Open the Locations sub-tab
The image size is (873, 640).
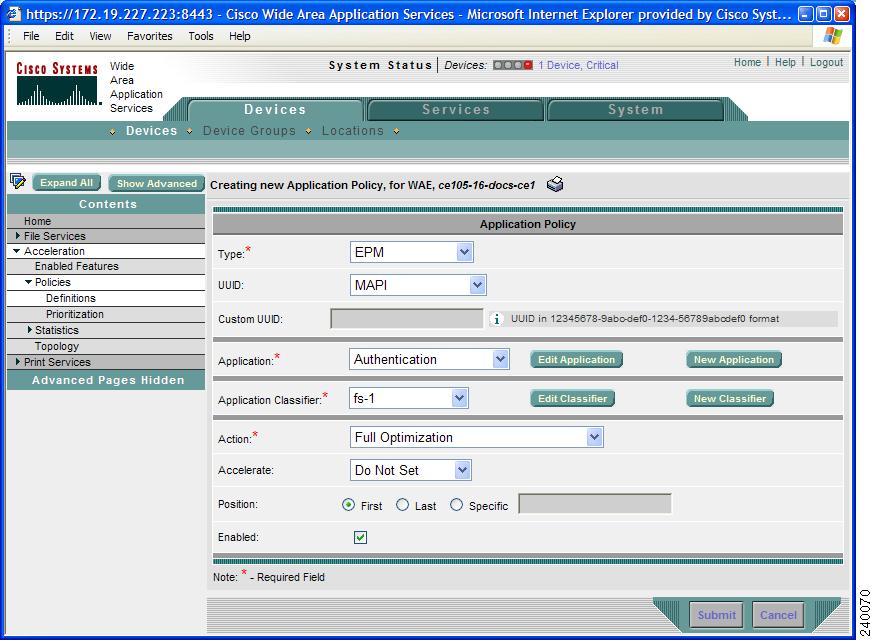pyautogui.click(x=353, y=131)
